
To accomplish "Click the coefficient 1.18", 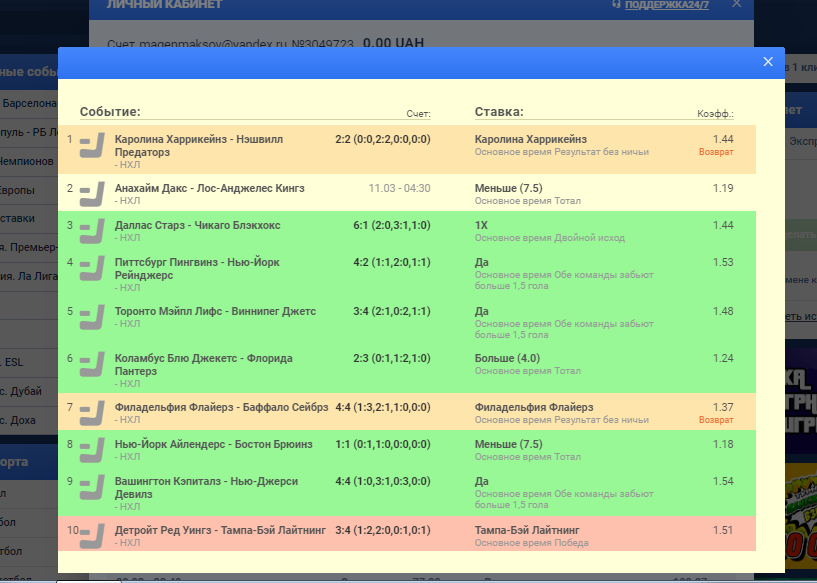I will click(x=723, y=444).
